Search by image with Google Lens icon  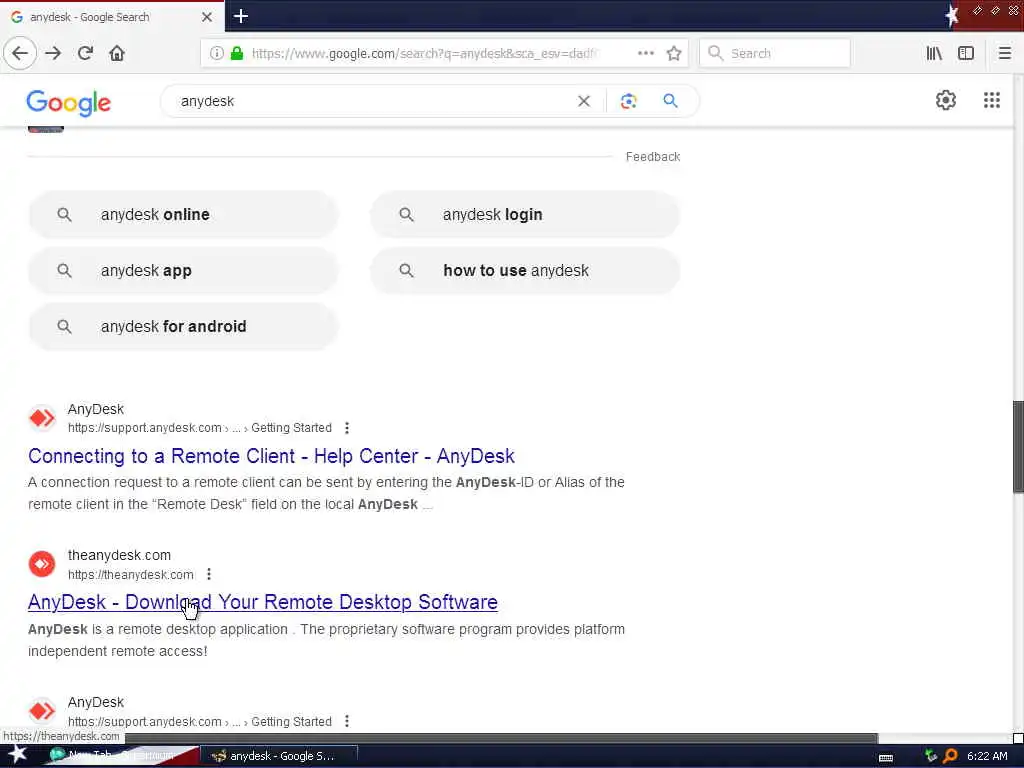(x=628, y=101)
